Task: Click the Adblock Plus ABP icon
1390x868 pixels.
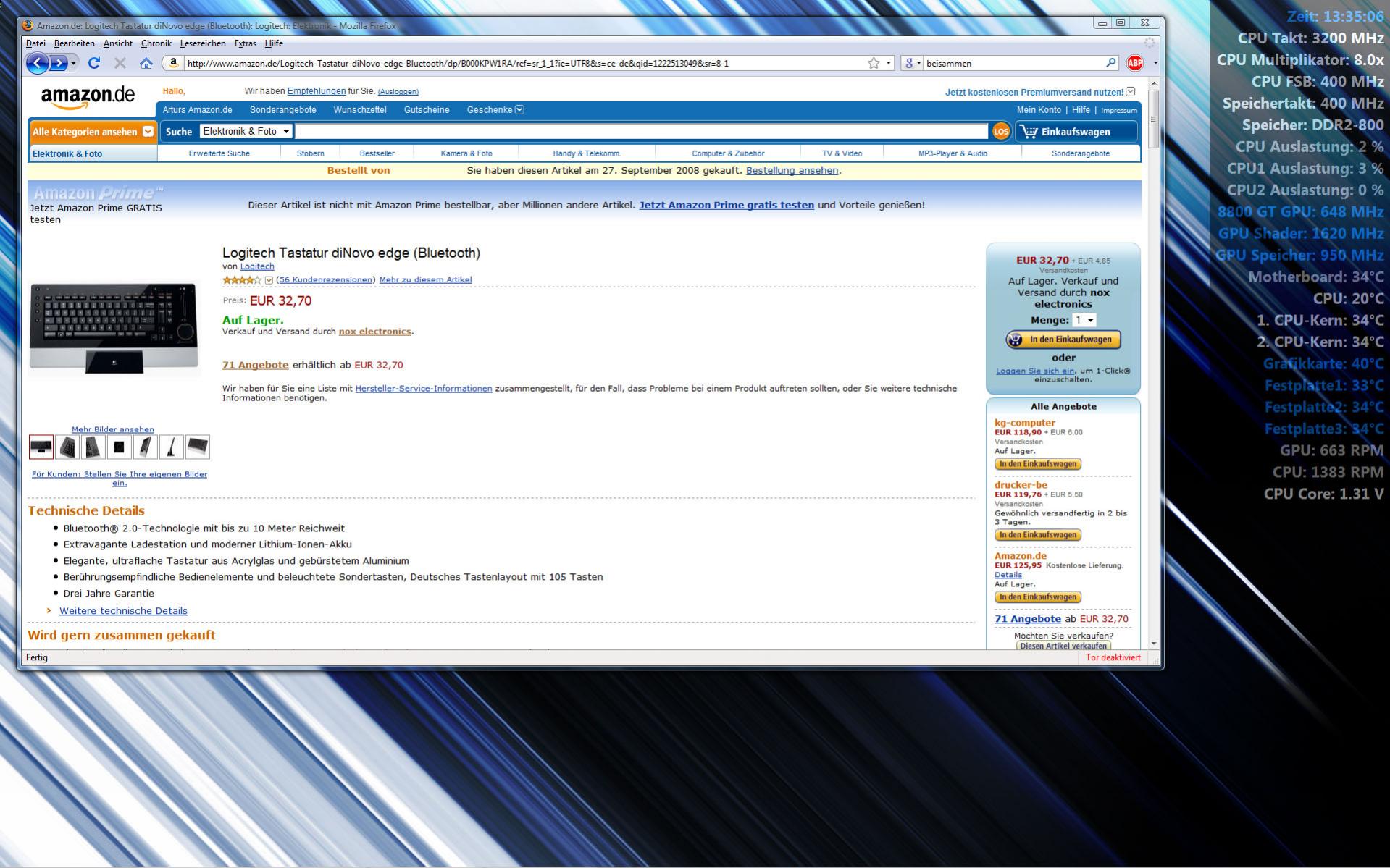Action: coord(1134,63)
